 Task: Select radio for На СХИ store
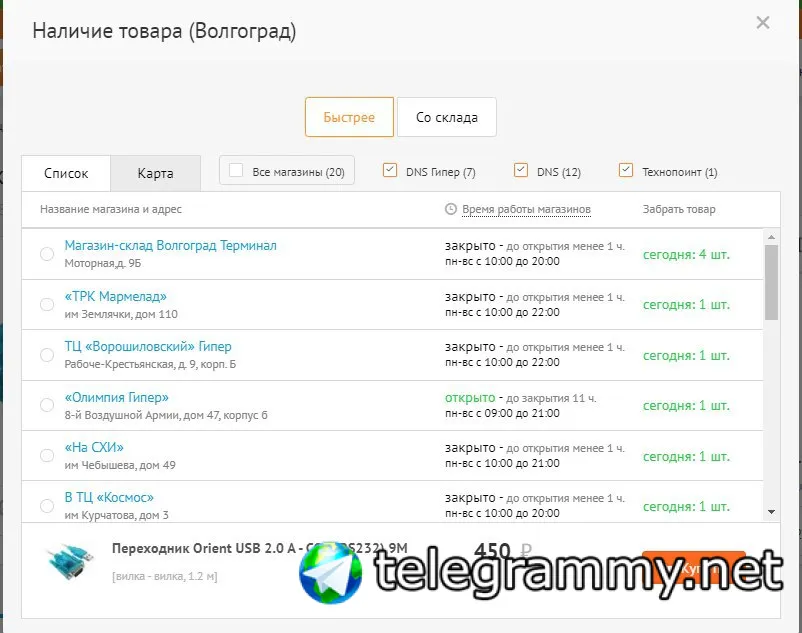[x=47, y=455]
